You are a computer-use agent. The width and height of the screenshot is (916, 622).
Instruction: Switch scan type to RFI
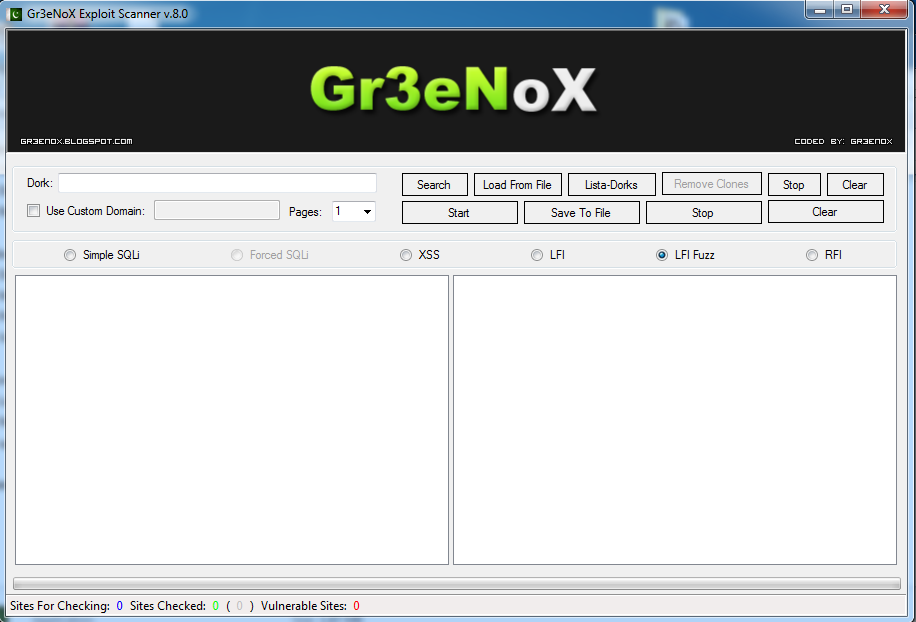812,255
